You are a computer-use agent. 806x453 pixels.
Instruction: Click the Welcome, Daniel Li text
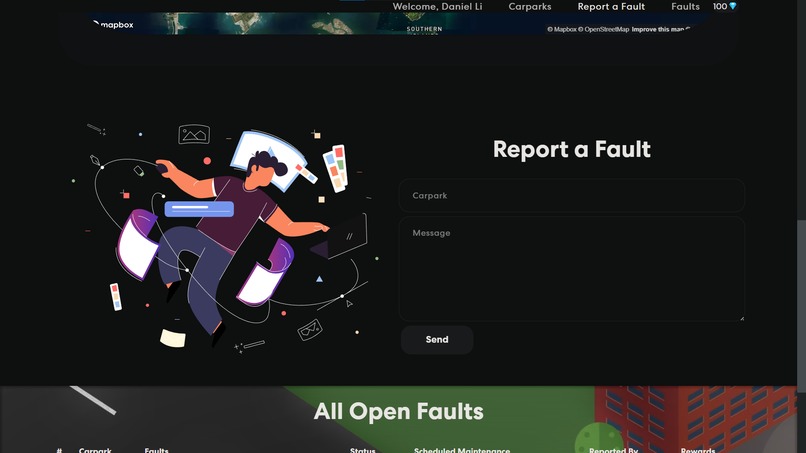point(437,7)
